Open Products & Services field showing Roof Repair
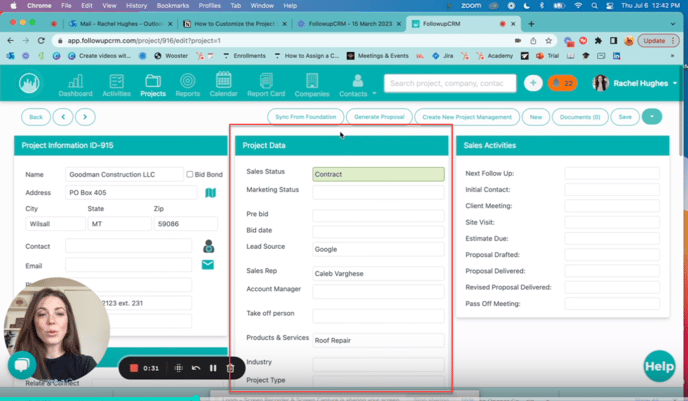The width and height of the screenshot is (688, 401). coord(378,340)
